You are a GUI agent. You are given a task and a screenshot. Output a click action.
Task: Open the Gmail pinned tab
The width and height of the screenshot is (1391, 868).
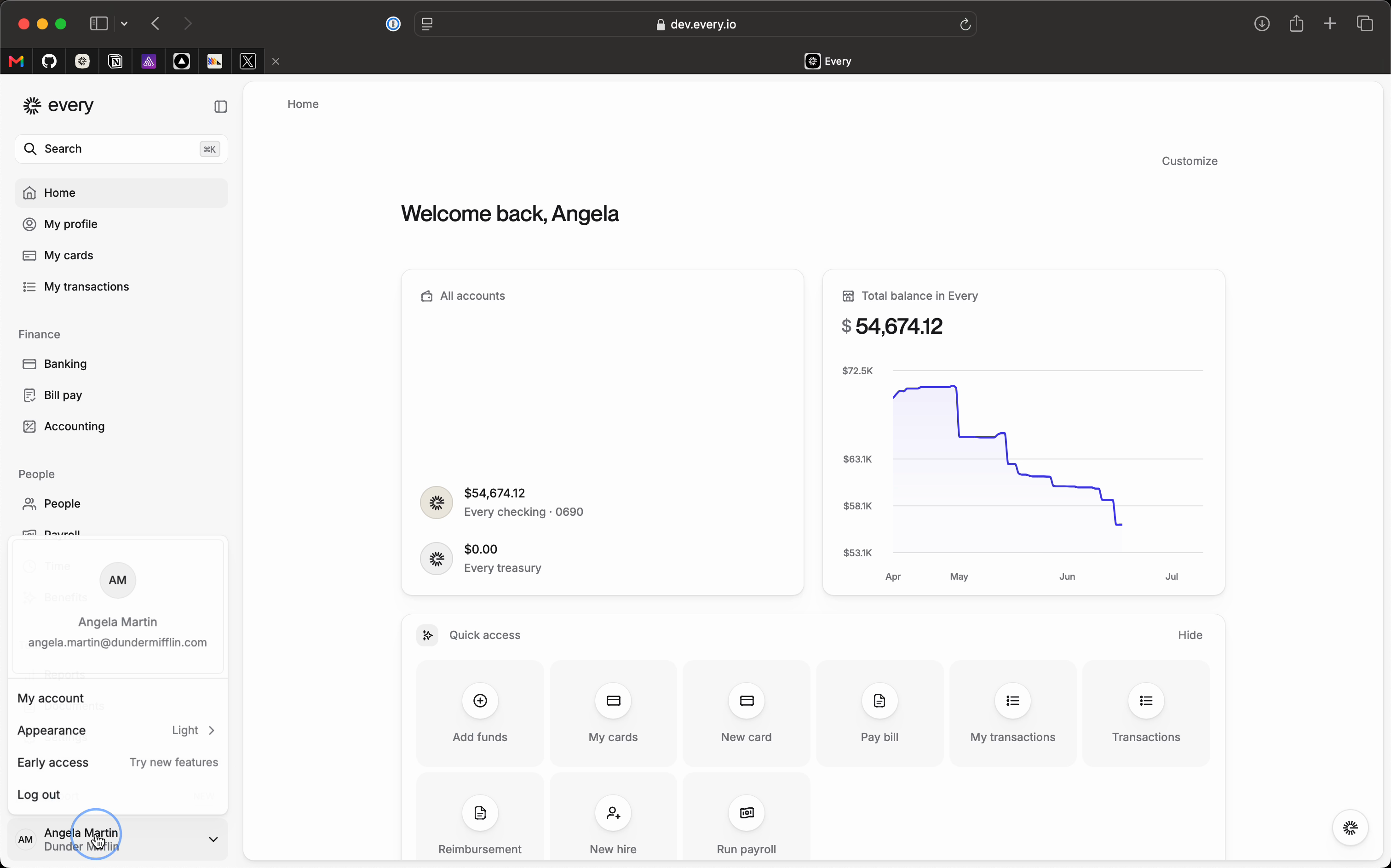(16, 61)
